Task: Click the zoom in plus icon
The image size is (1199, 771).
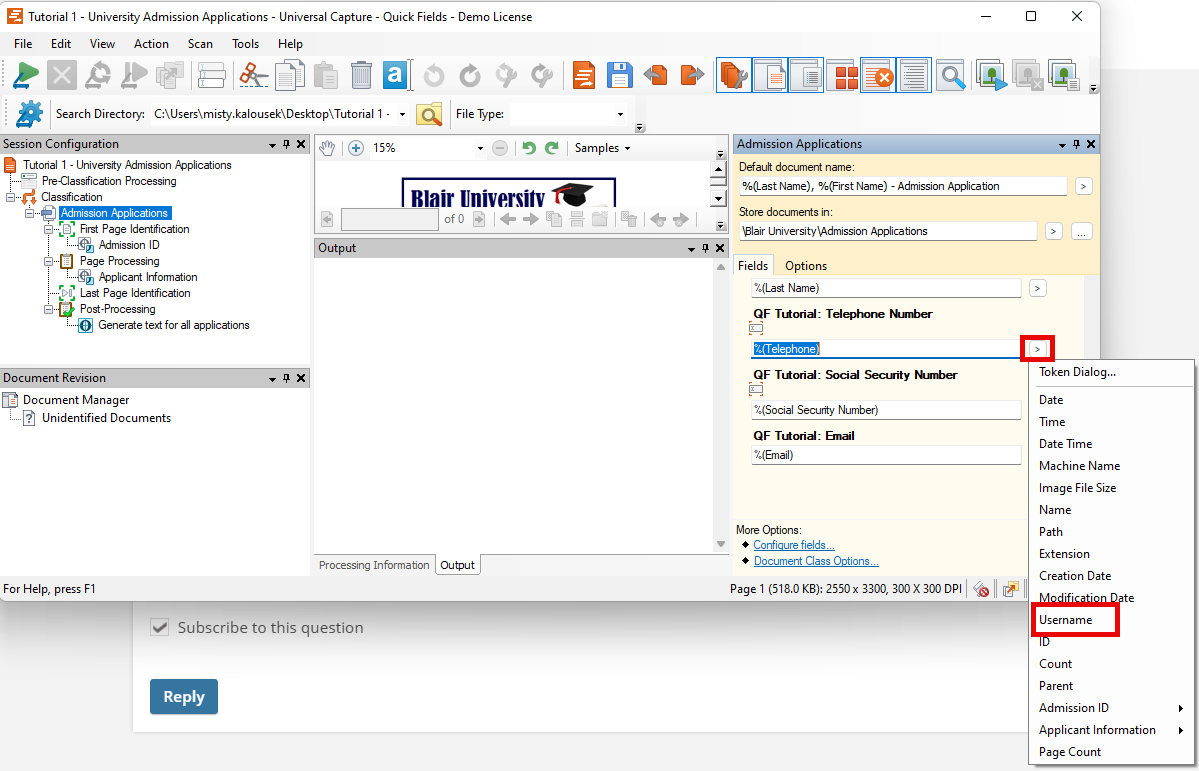Action: (x=356, y=148)
